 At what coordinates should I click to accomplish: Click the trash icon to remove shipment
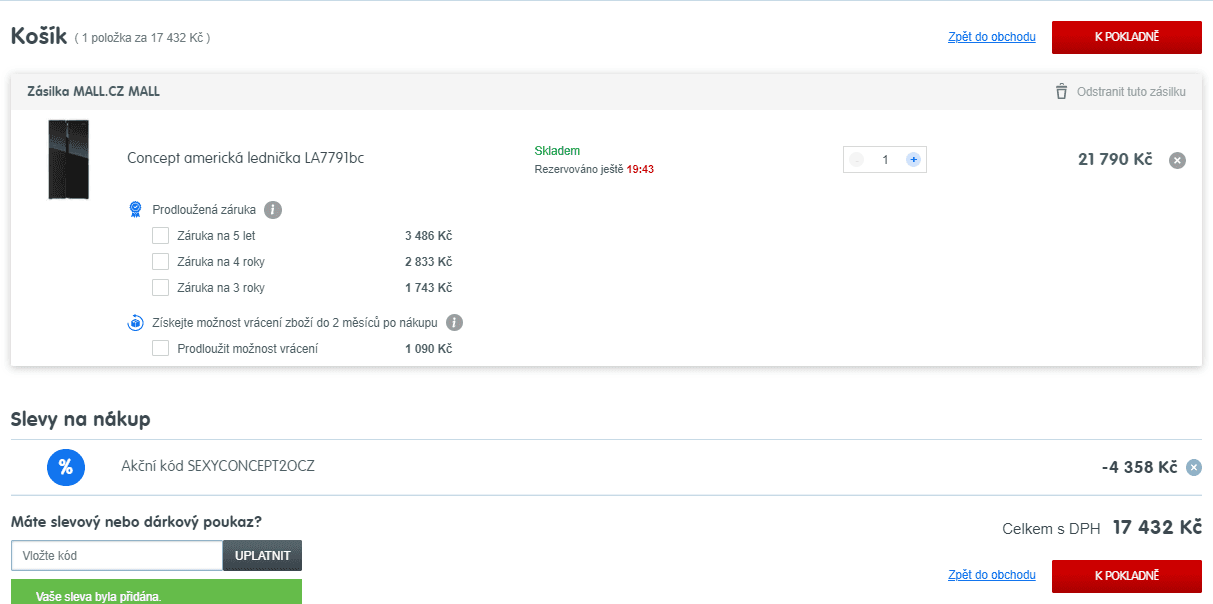pos(1061,91)
